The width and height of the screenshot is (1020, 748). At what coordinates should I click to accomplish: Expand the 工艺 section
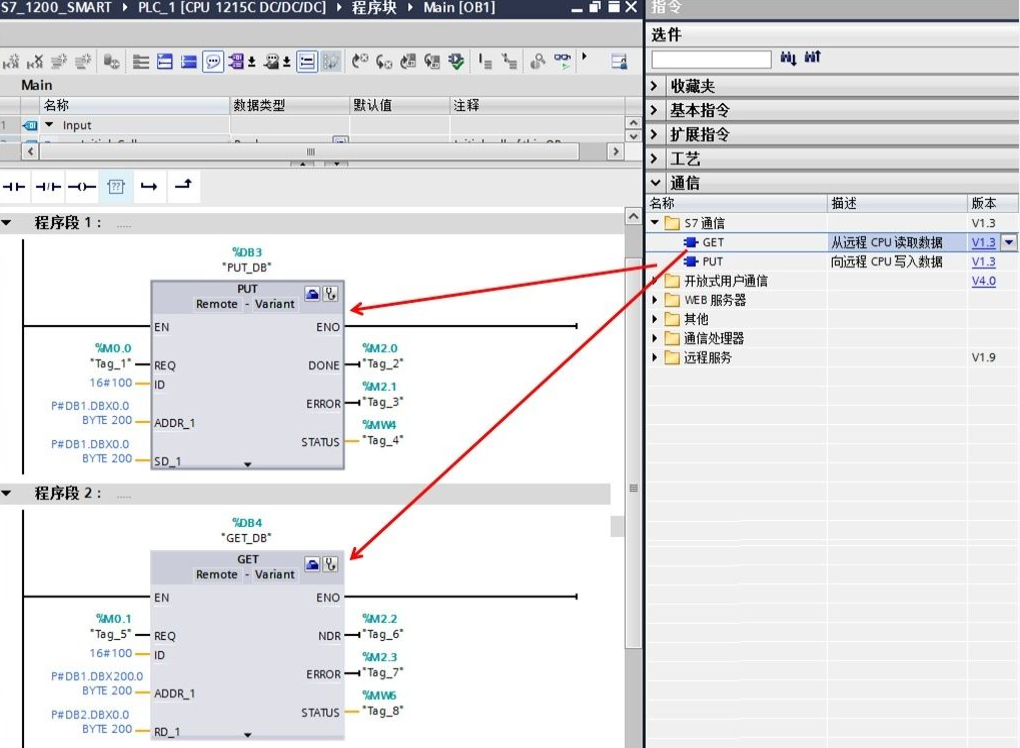pos(654,159)
